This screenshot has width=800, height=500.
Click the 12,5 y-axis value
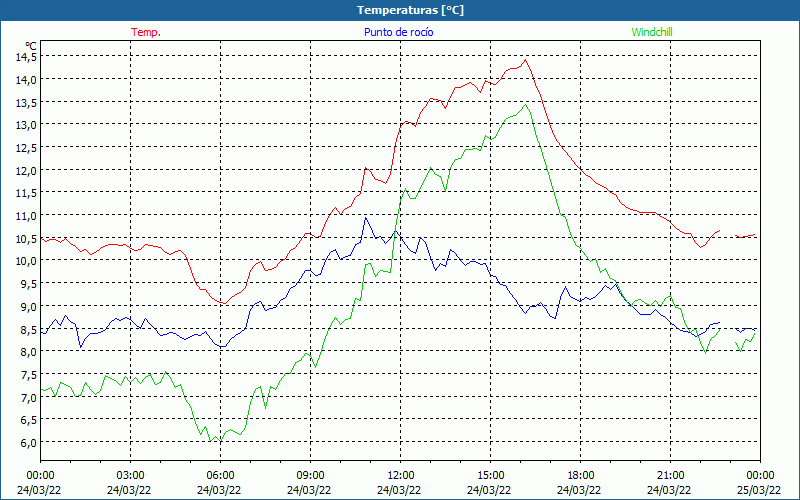click(x=26, y=147)
